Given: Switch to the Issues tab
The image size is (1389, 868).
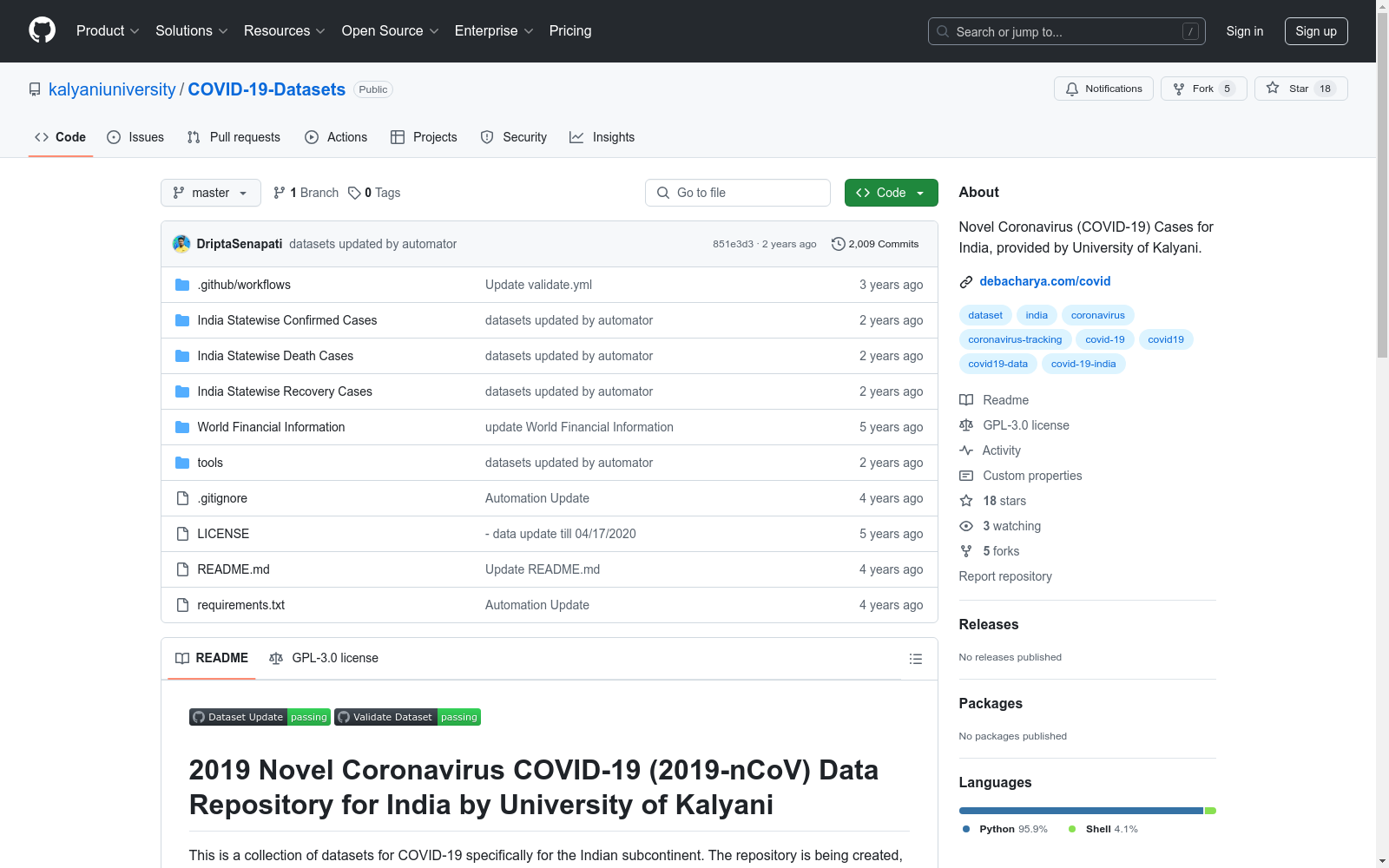Looking at the screenshot, I should (x=135, y=137).
